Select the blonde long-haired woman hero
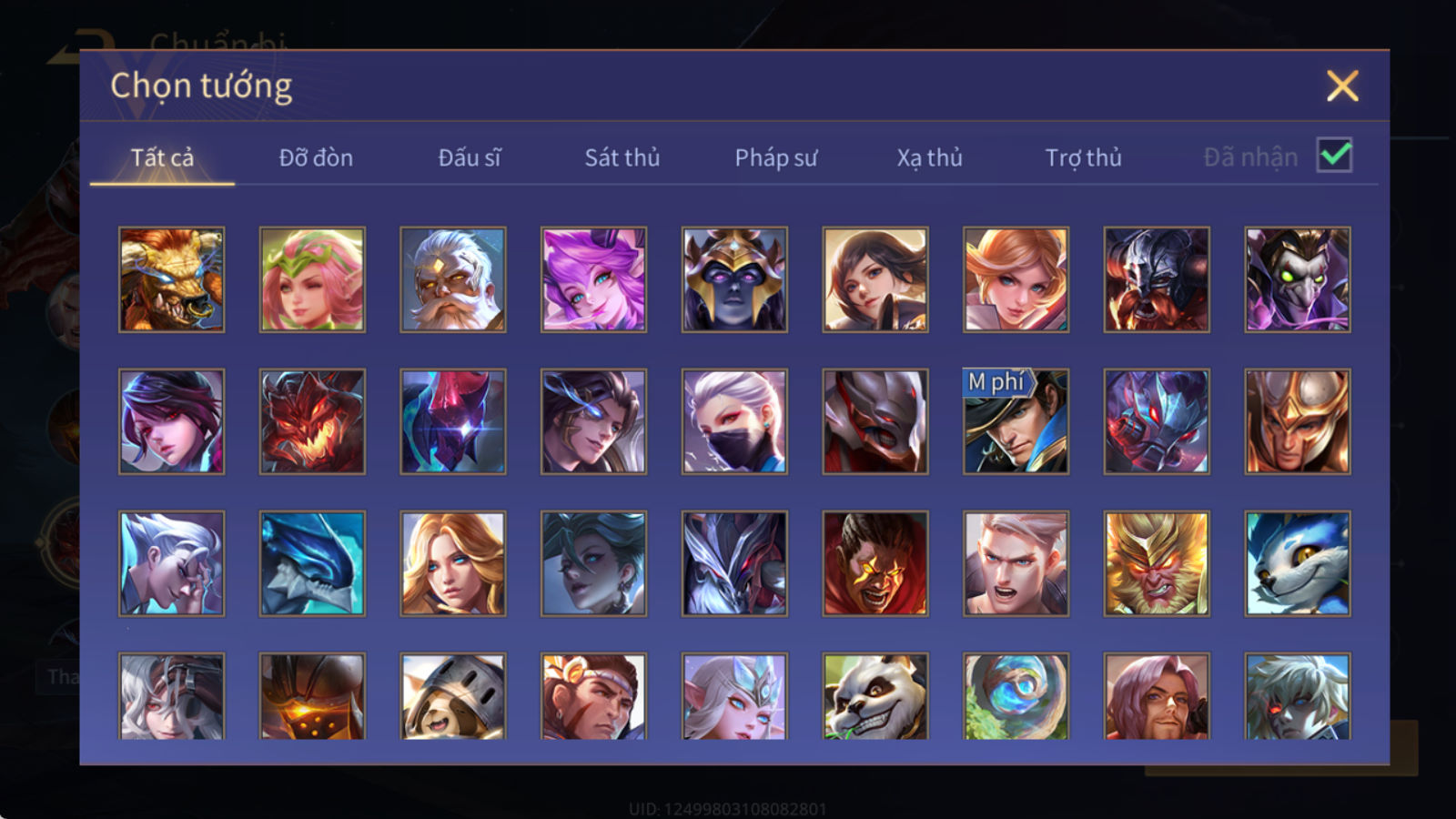Image resolution: width=1456 pixels, height=819 pixels. coord(453,563)
